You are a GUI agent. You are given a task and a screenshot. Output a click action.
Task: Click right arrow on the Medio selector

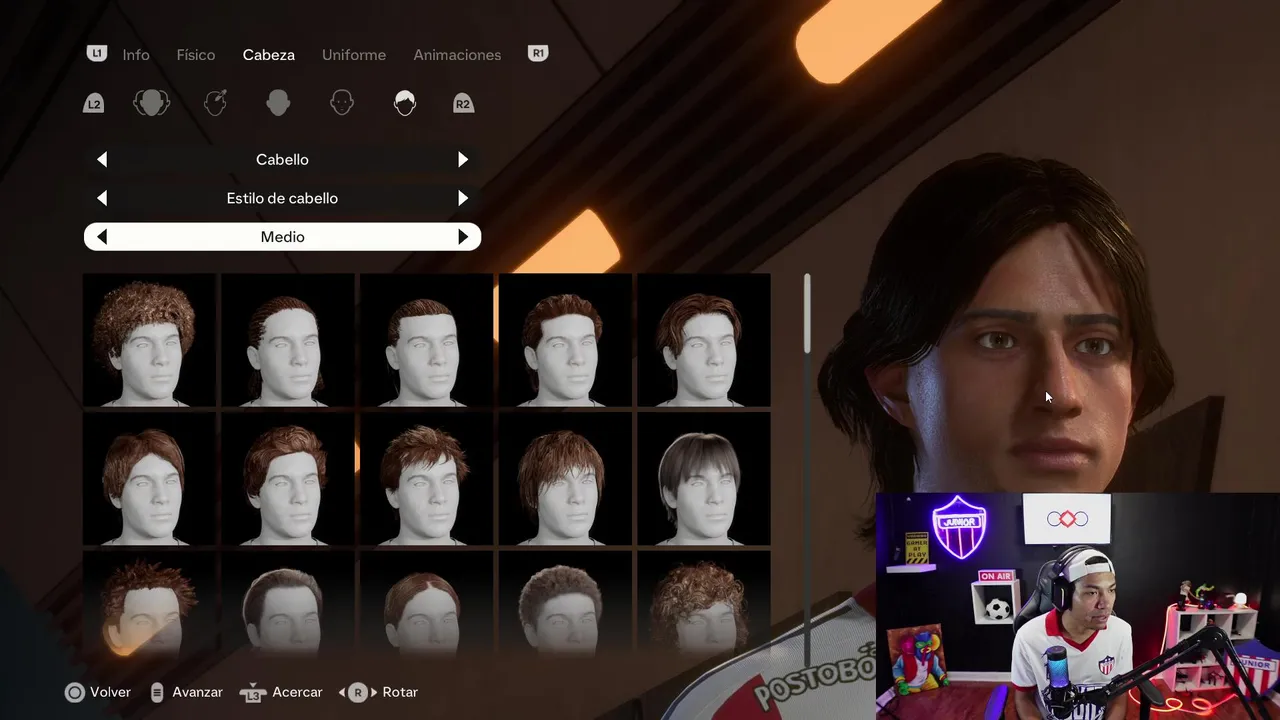click(x=463, y=237)
